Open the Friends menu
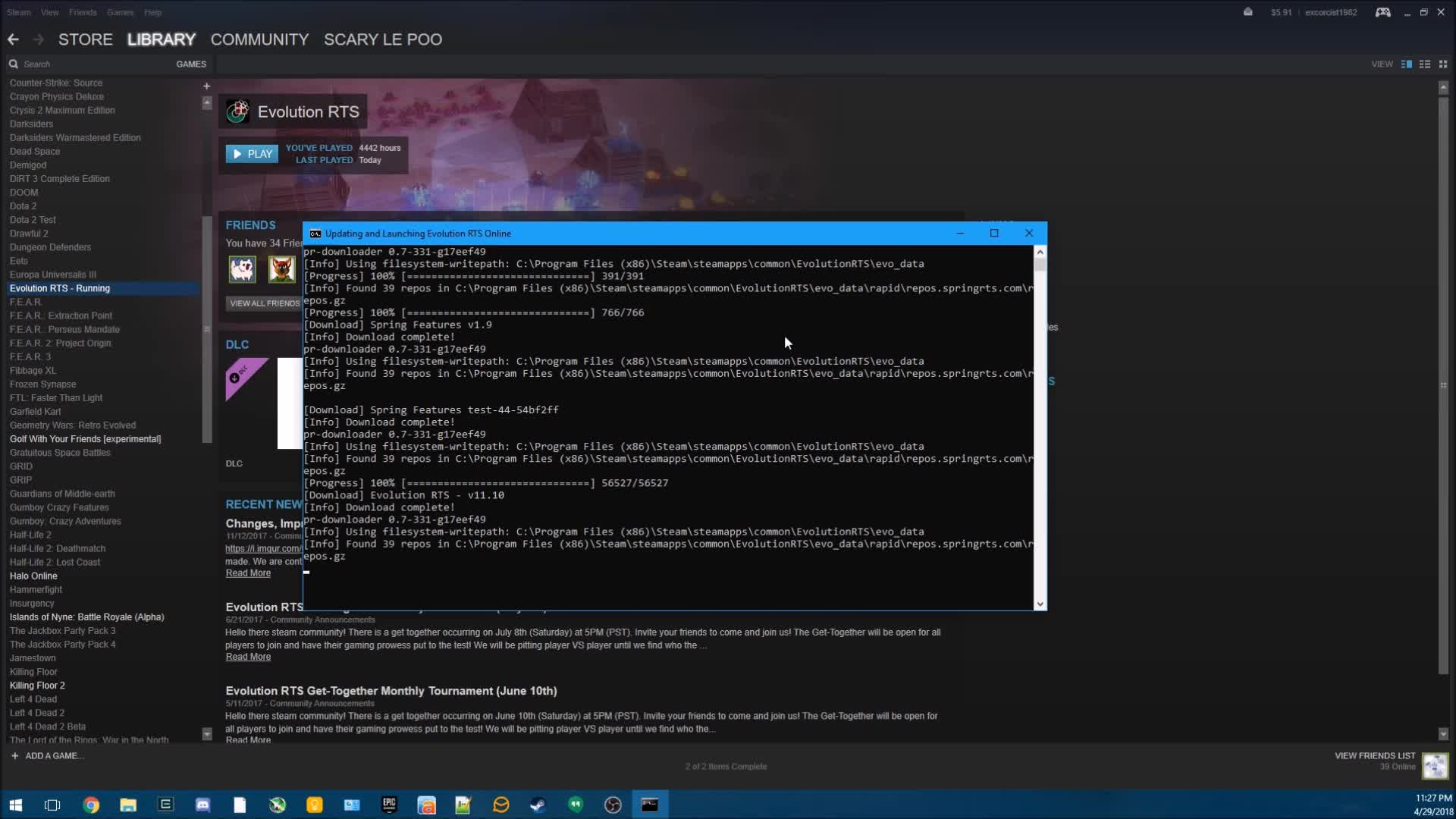This screenshot has width=1456, height=819. click(83, 12)
